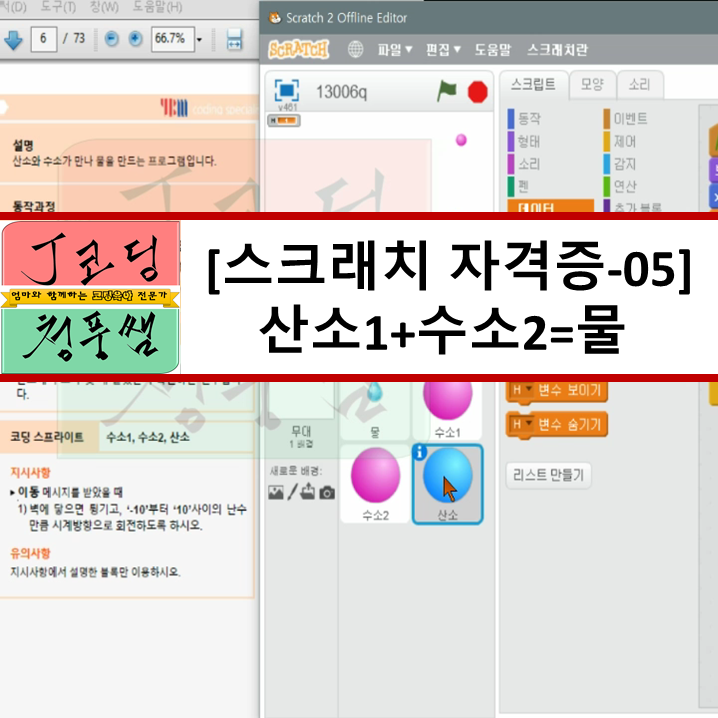Open the 창(W) menu in PDF viewer
Screen dimensions: 718x718
click(x=104, y=7)
